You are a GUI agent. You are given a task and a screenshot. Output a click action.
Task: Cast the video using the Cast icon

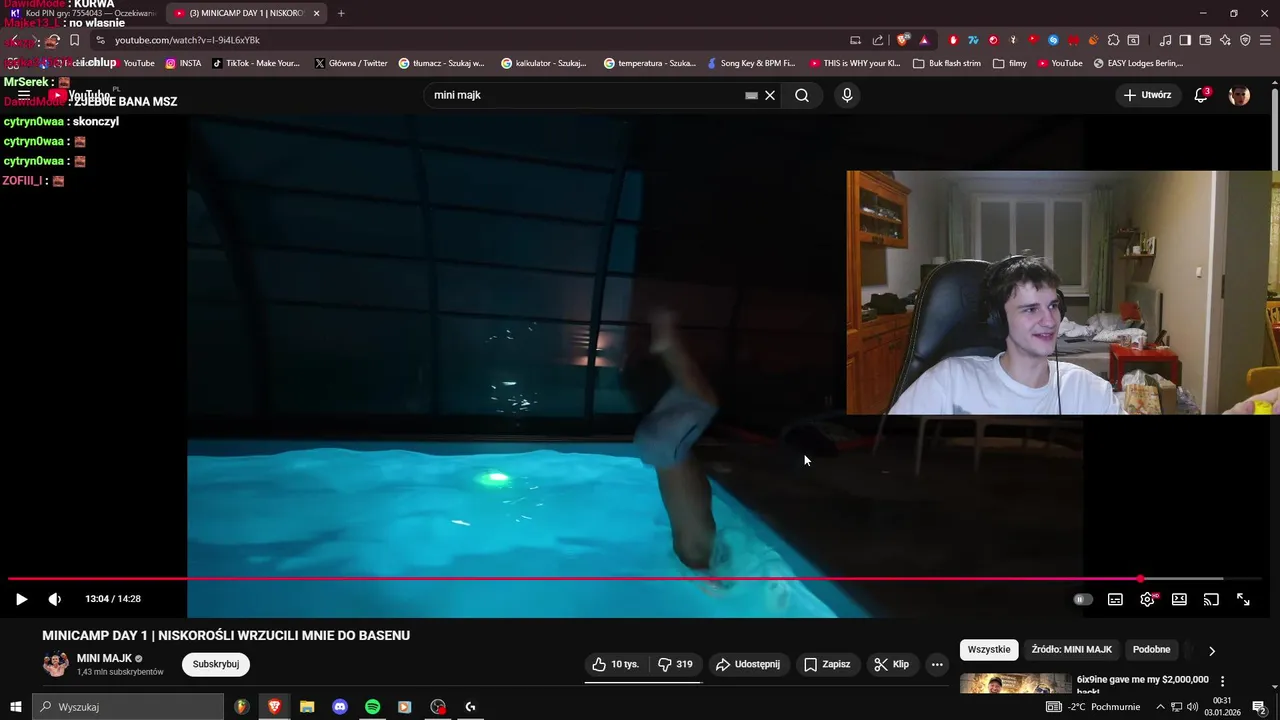[x=1211, y=599]
